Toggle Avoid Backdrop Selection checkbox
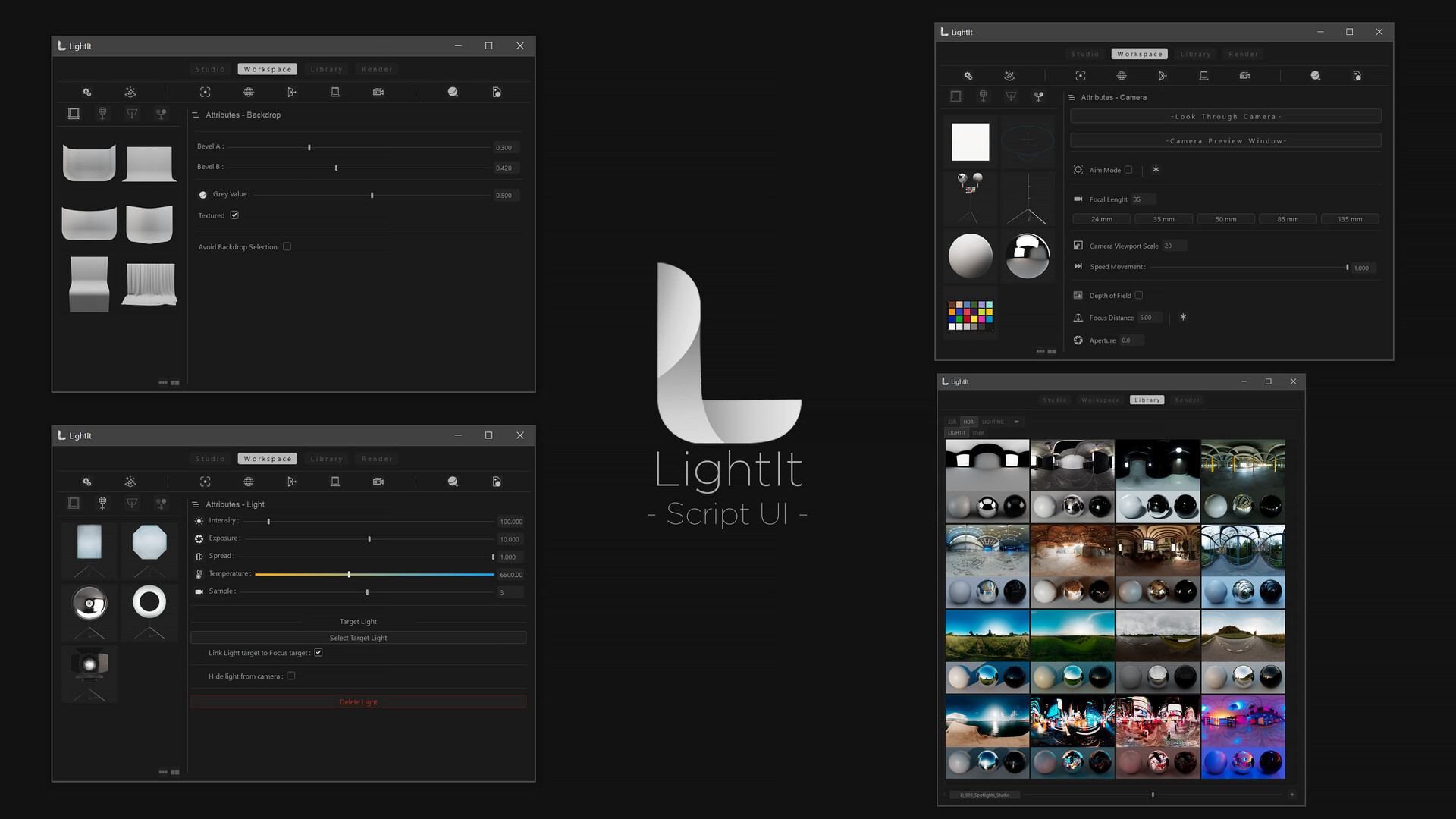 [x=287, y=246]
